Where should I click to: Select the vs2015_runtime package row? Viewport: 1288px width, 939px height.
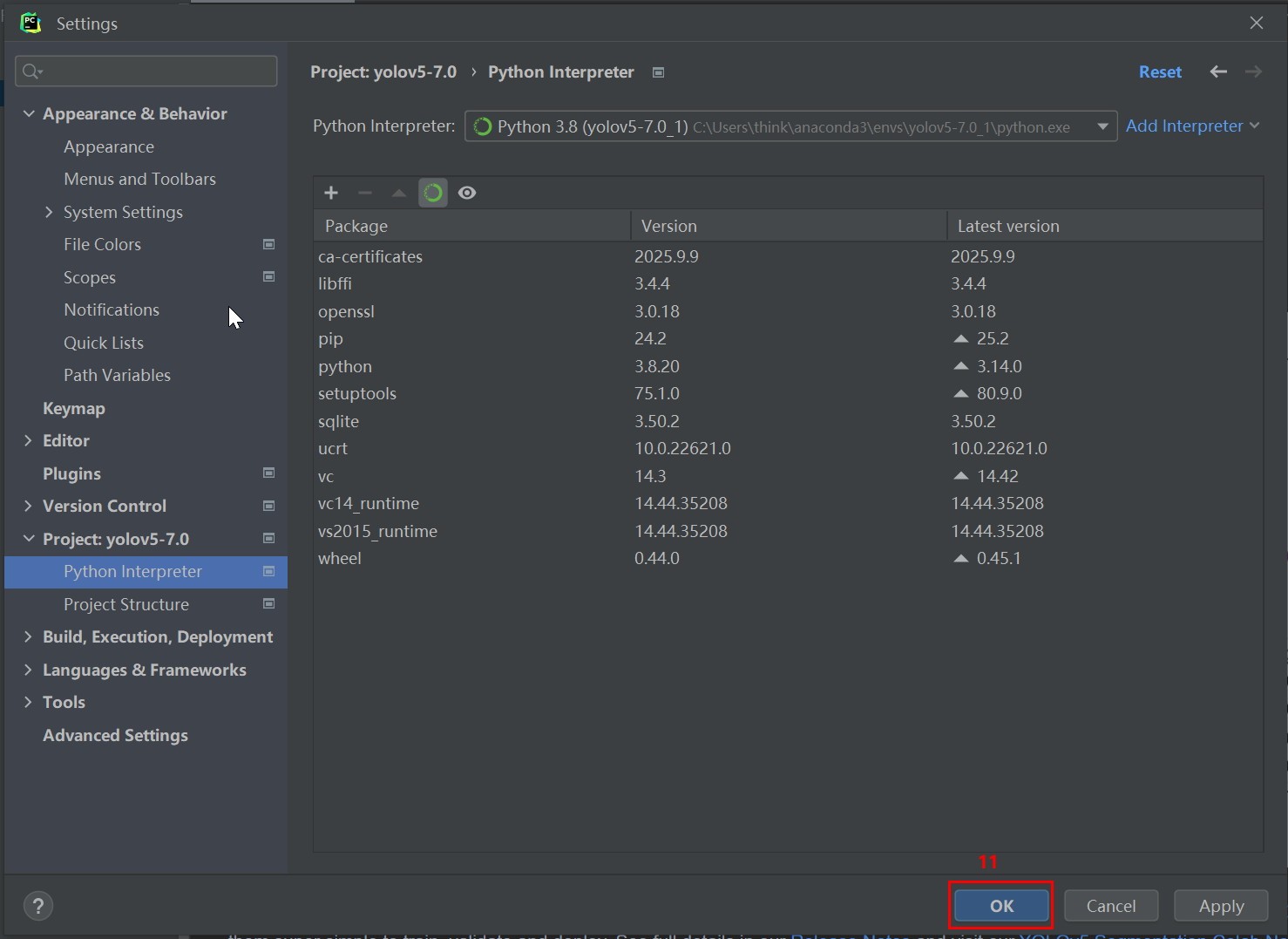pyautogui.click(x=788, y=531)
